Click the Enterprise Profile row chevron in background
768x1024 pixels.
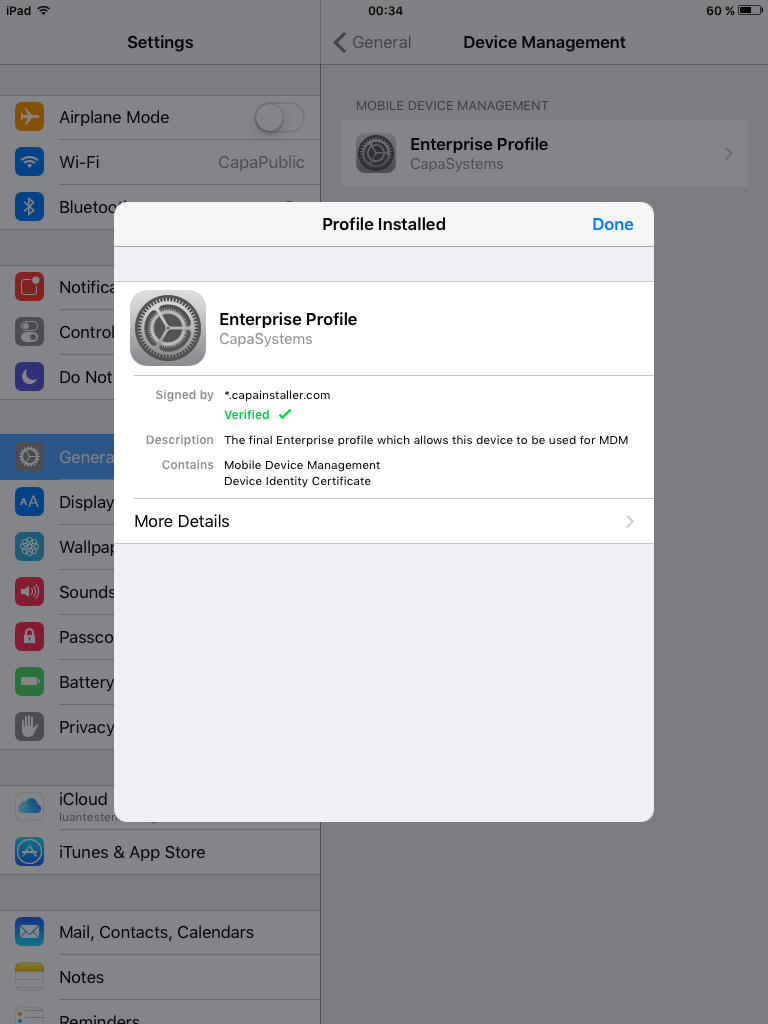[x=729, y=153]
